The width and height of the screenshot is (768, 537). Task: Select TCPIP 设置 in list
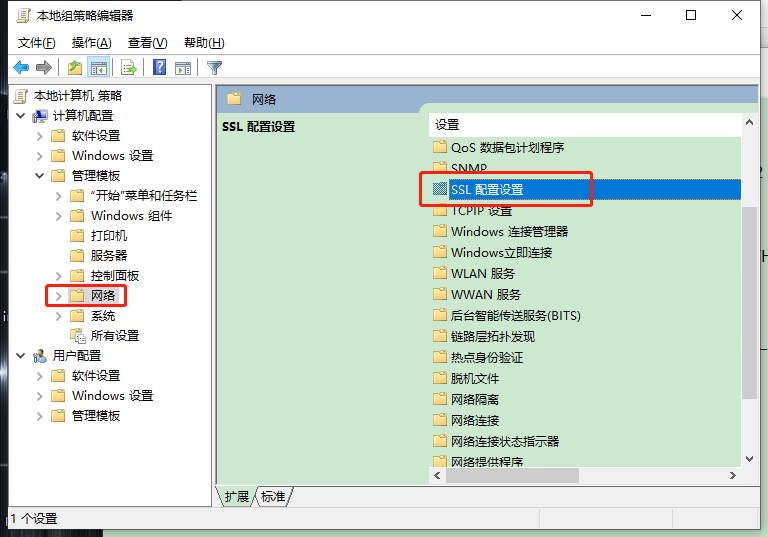pyautogui.click(x=481, y=211)
